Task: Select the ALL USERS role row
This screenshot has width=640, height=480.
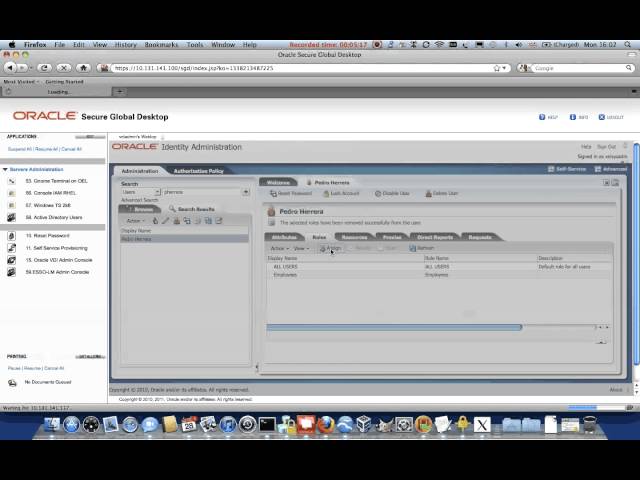Action: (x=439, y=267)
